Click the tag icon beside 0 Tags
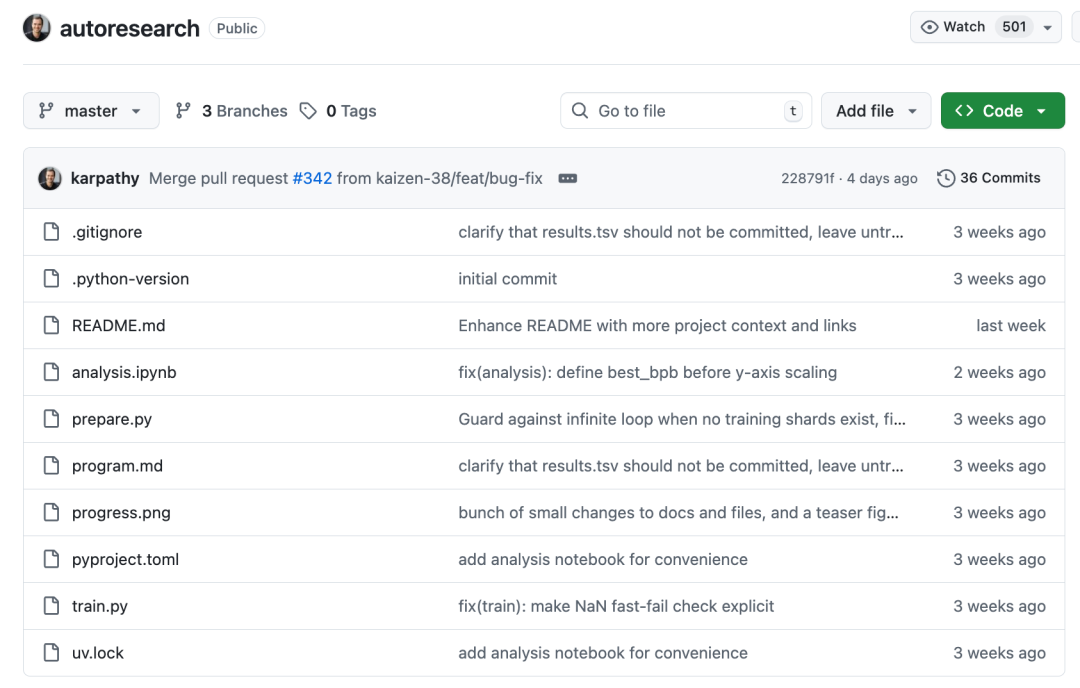Screen dimensions: 1080x688 point(308,111)
